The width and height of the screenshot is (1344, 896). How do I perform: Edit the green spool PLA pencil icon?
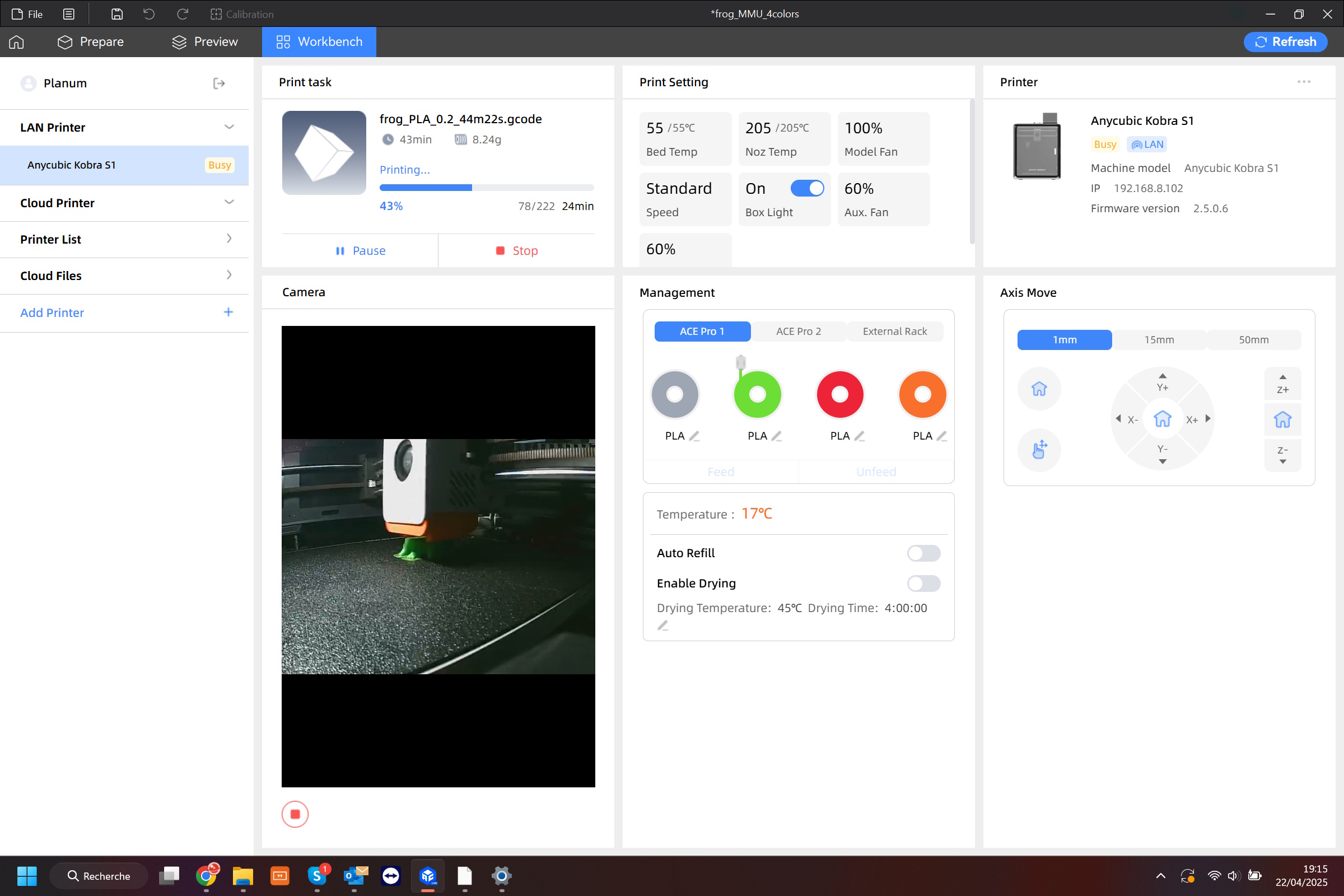pos(777,436)
